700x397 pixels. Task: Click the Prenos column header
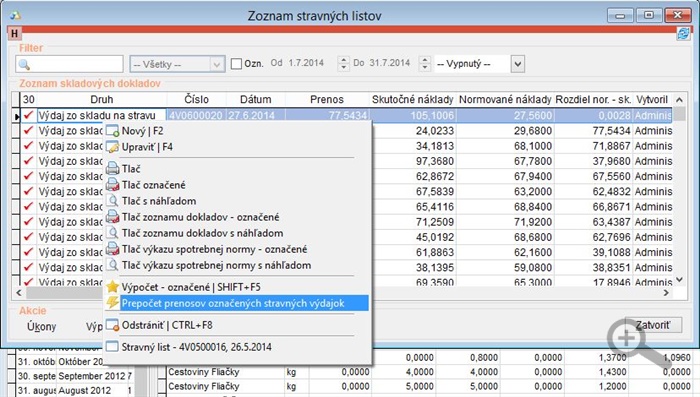coord(327,99)
